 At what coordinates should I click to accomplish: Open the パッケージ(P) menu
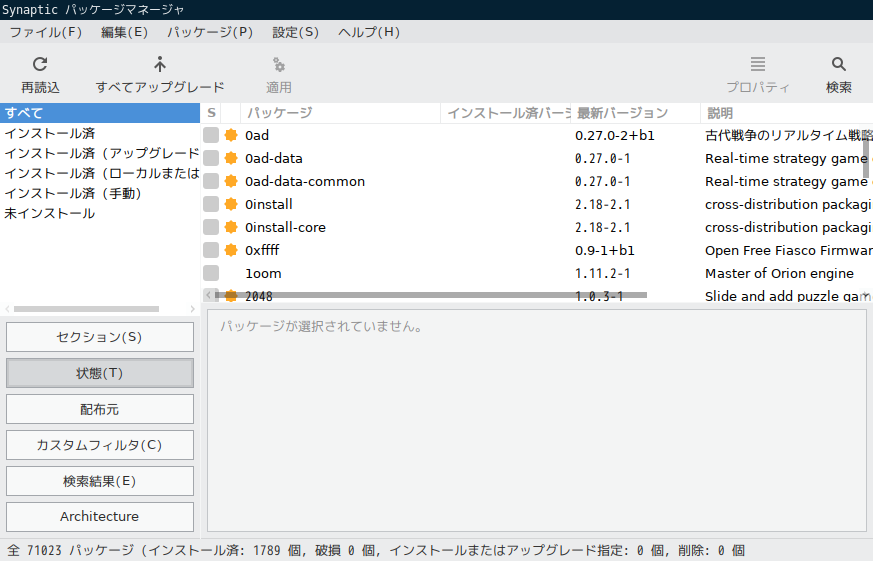[210, 32]
